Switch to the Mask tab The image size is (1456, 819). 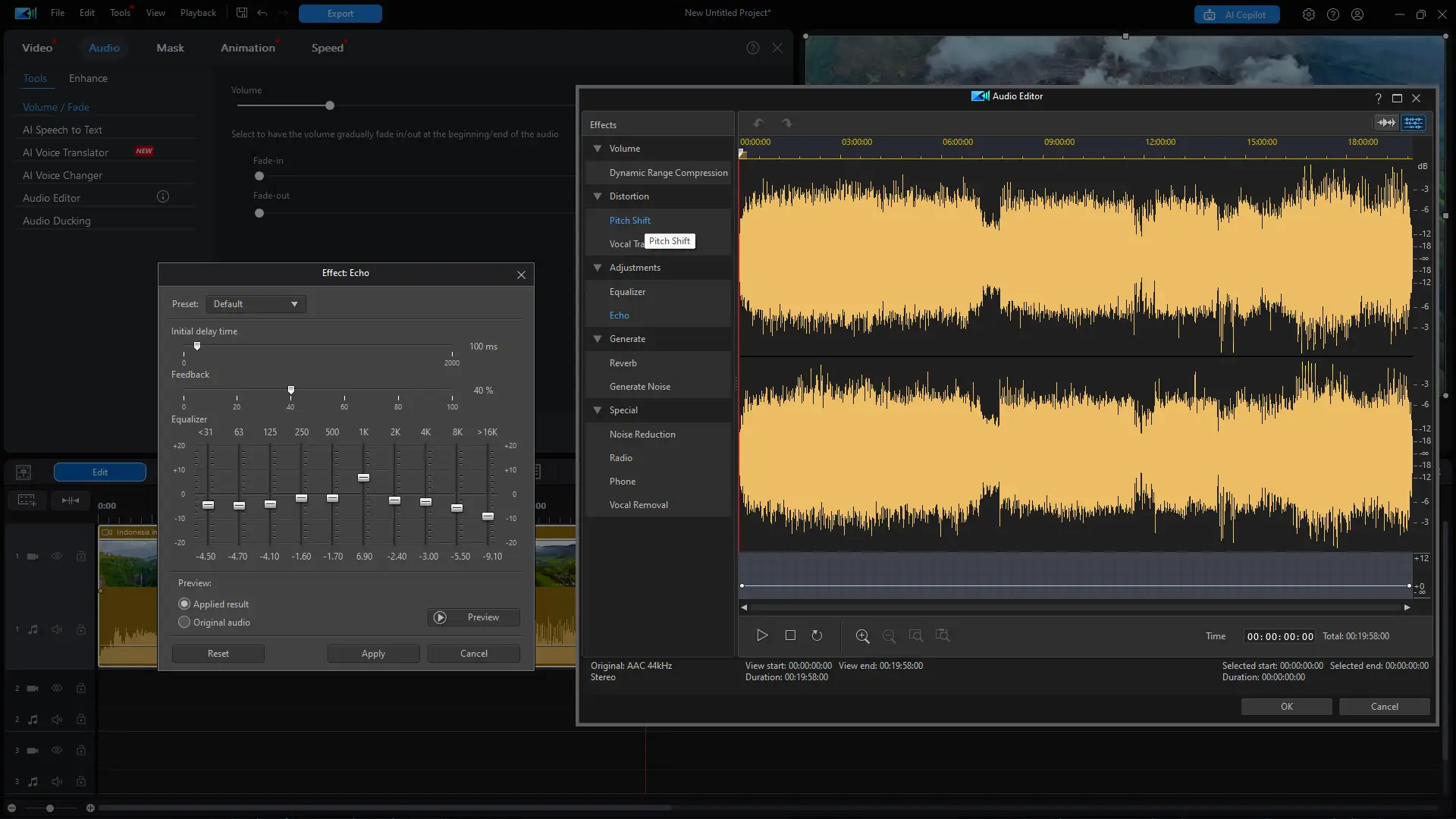[170, 48]
